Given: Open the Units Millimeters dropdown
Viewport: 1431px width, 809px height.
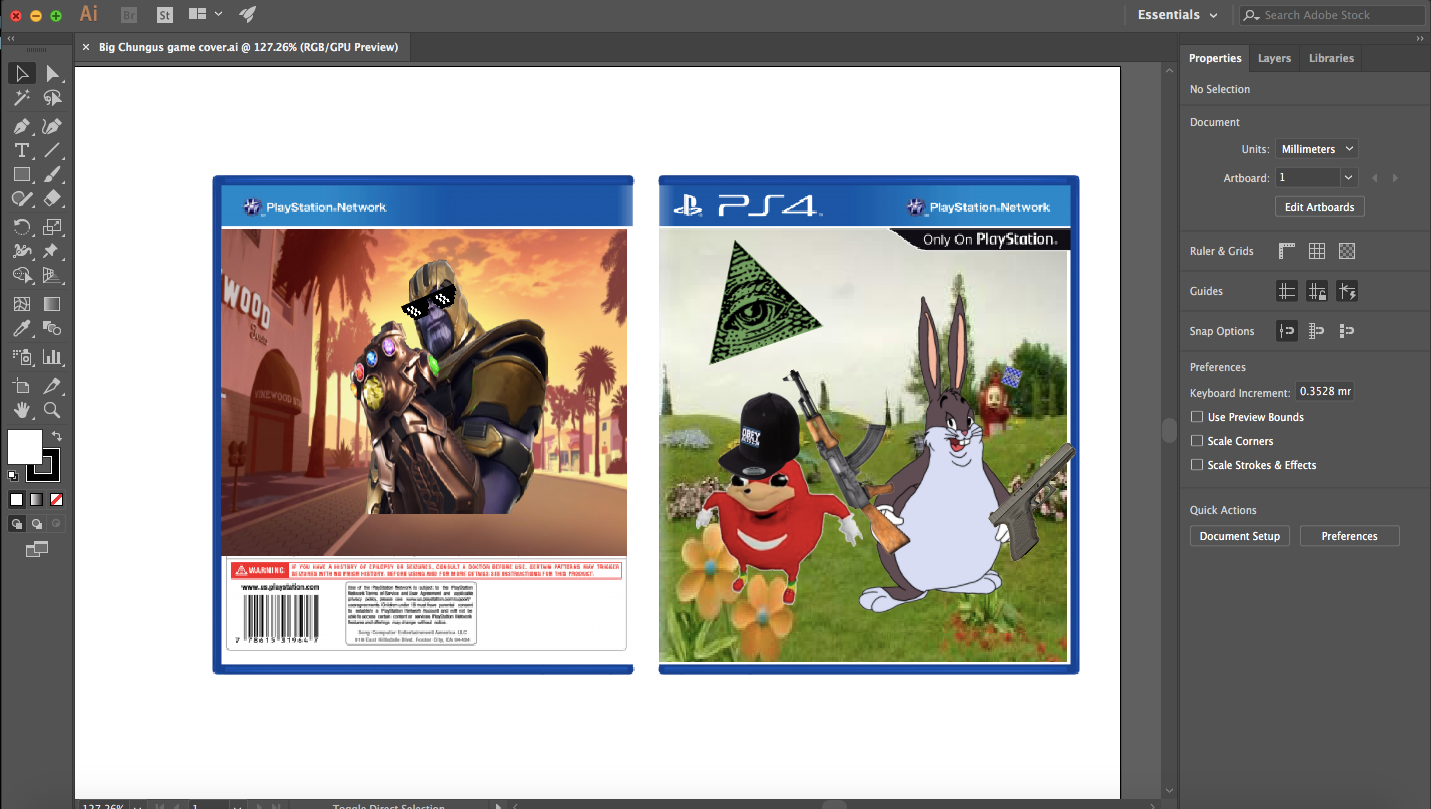Looking at the screenshot, I should coord(1316,149).
